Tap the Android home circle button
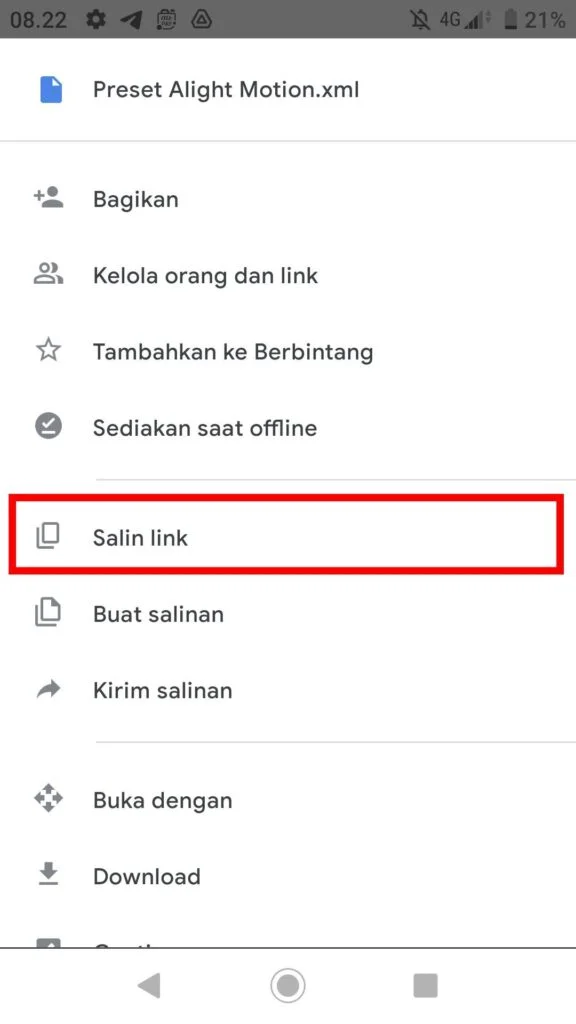576x1024 pixels. click(288, 985)
